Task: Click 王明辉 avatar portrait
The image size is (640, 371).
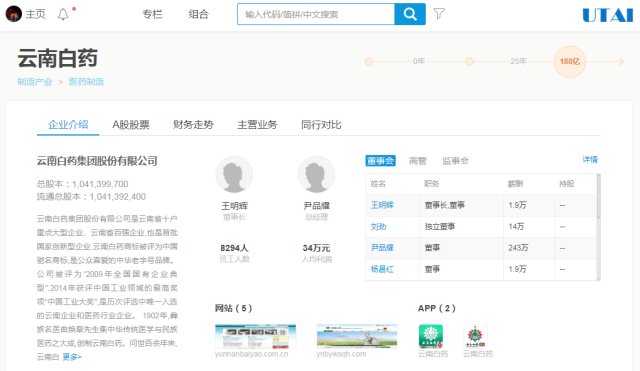Action: (234, 175)
